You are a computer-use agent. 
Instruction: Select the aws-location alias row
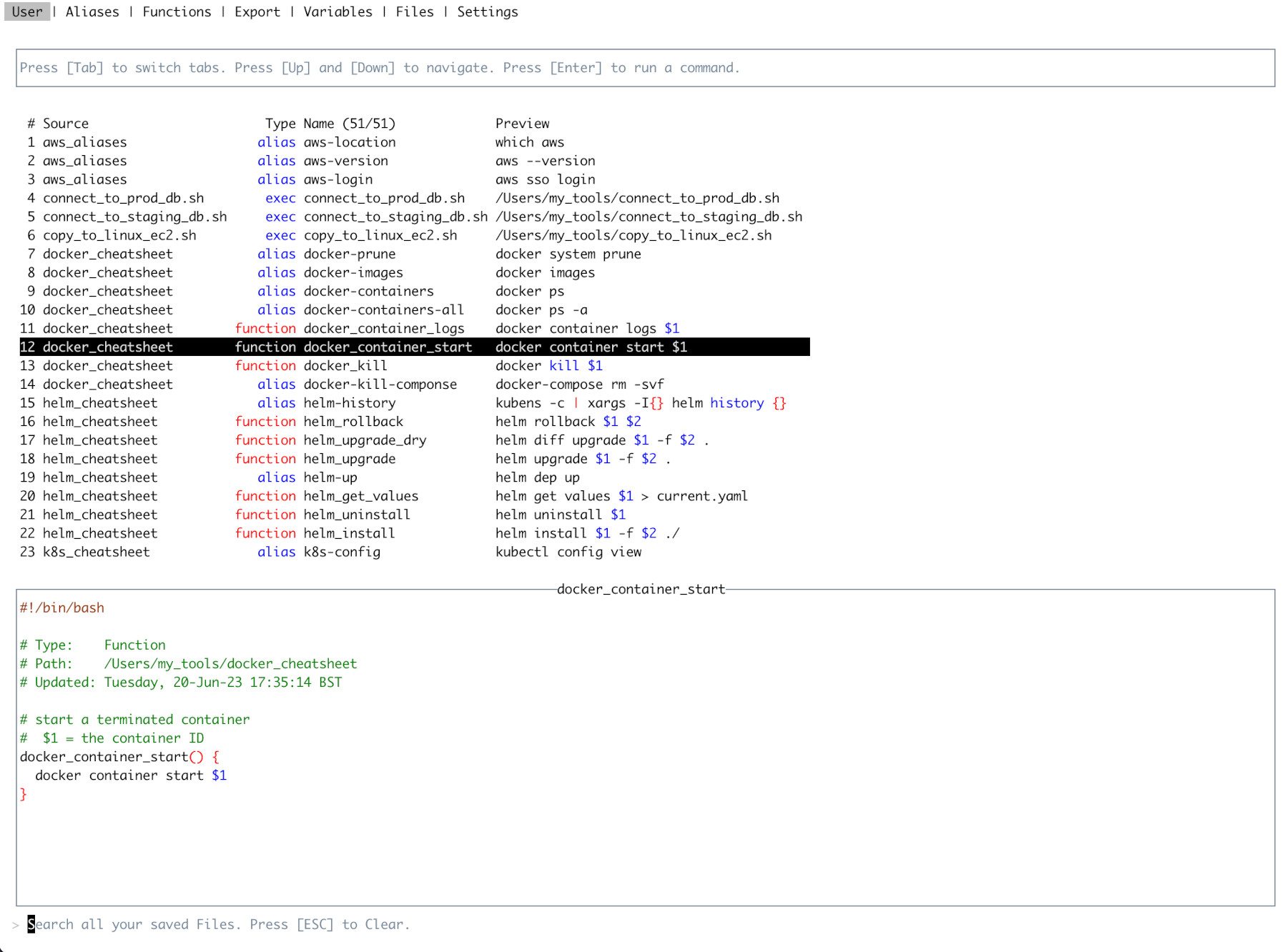[x=349, y=142]
